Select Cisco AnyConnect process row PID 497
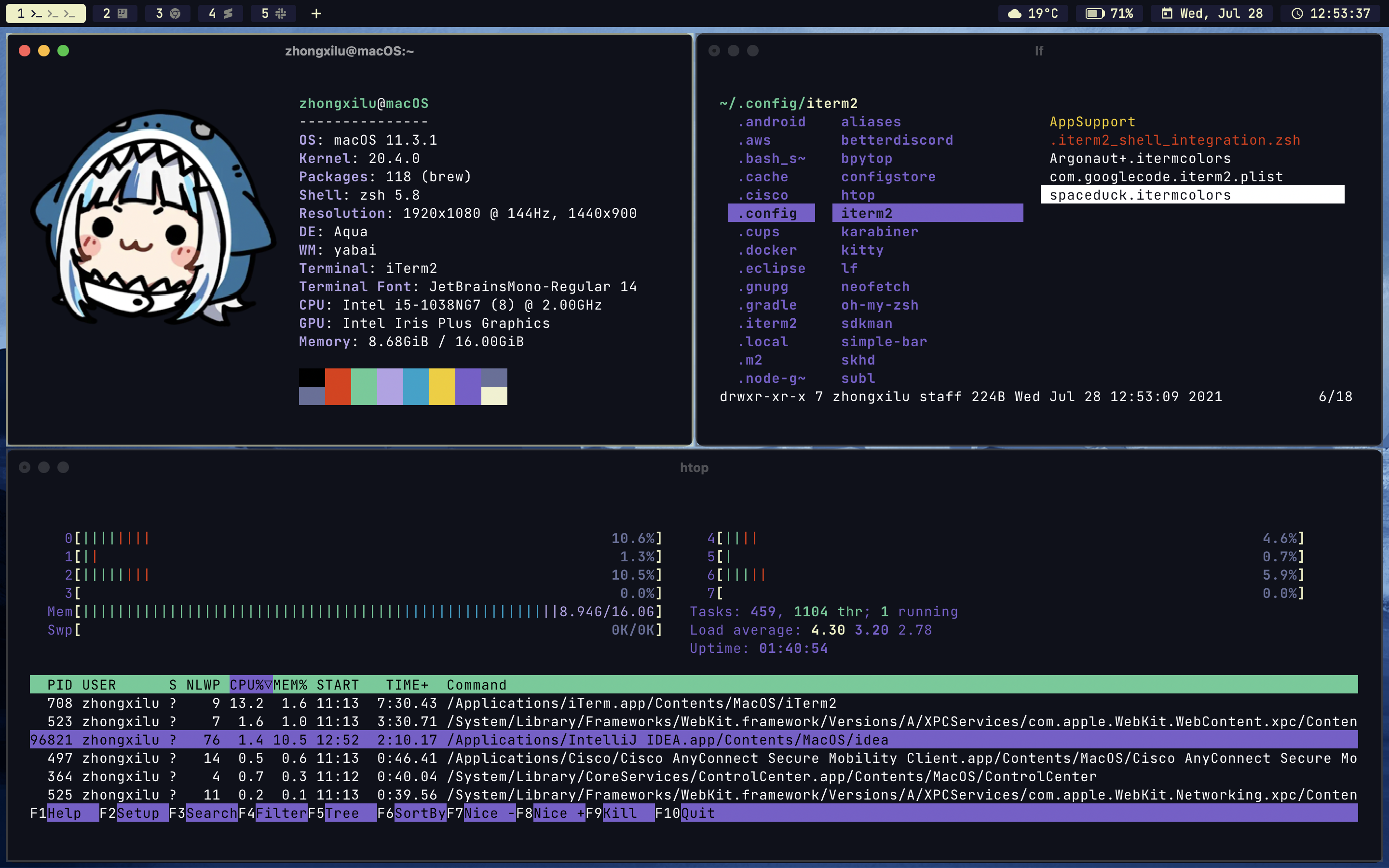The width and height of the screenshot is (1389, 868). 694,759
